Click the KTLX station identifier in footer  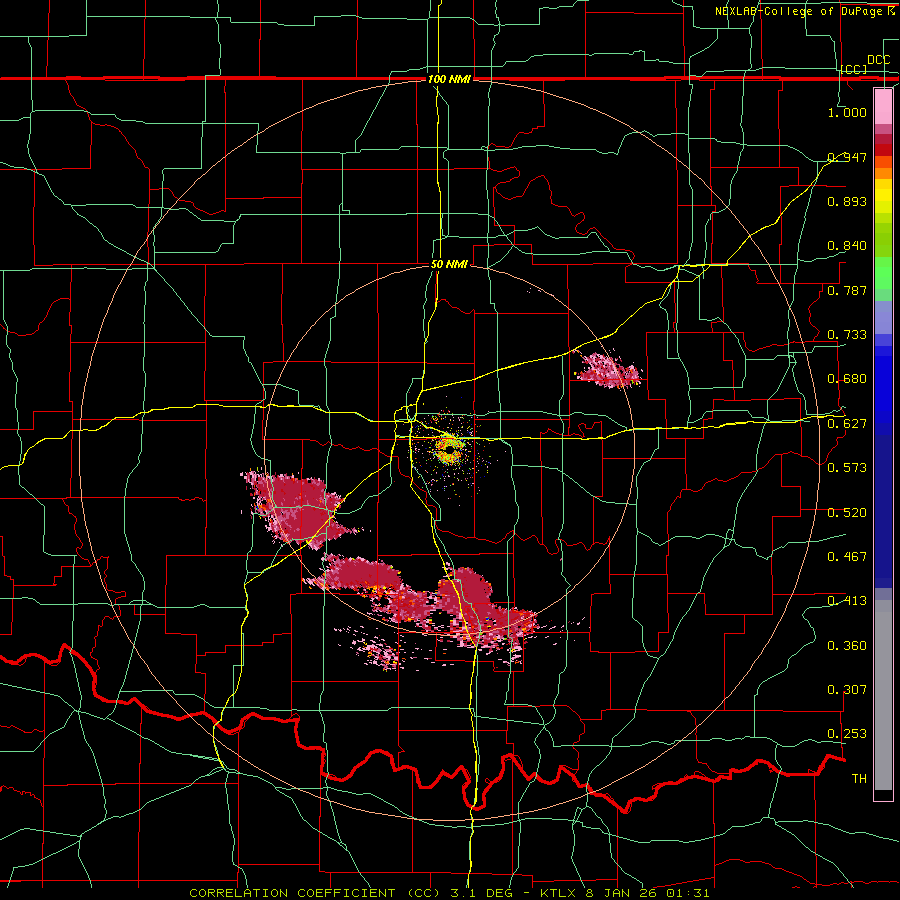(559, 893)
